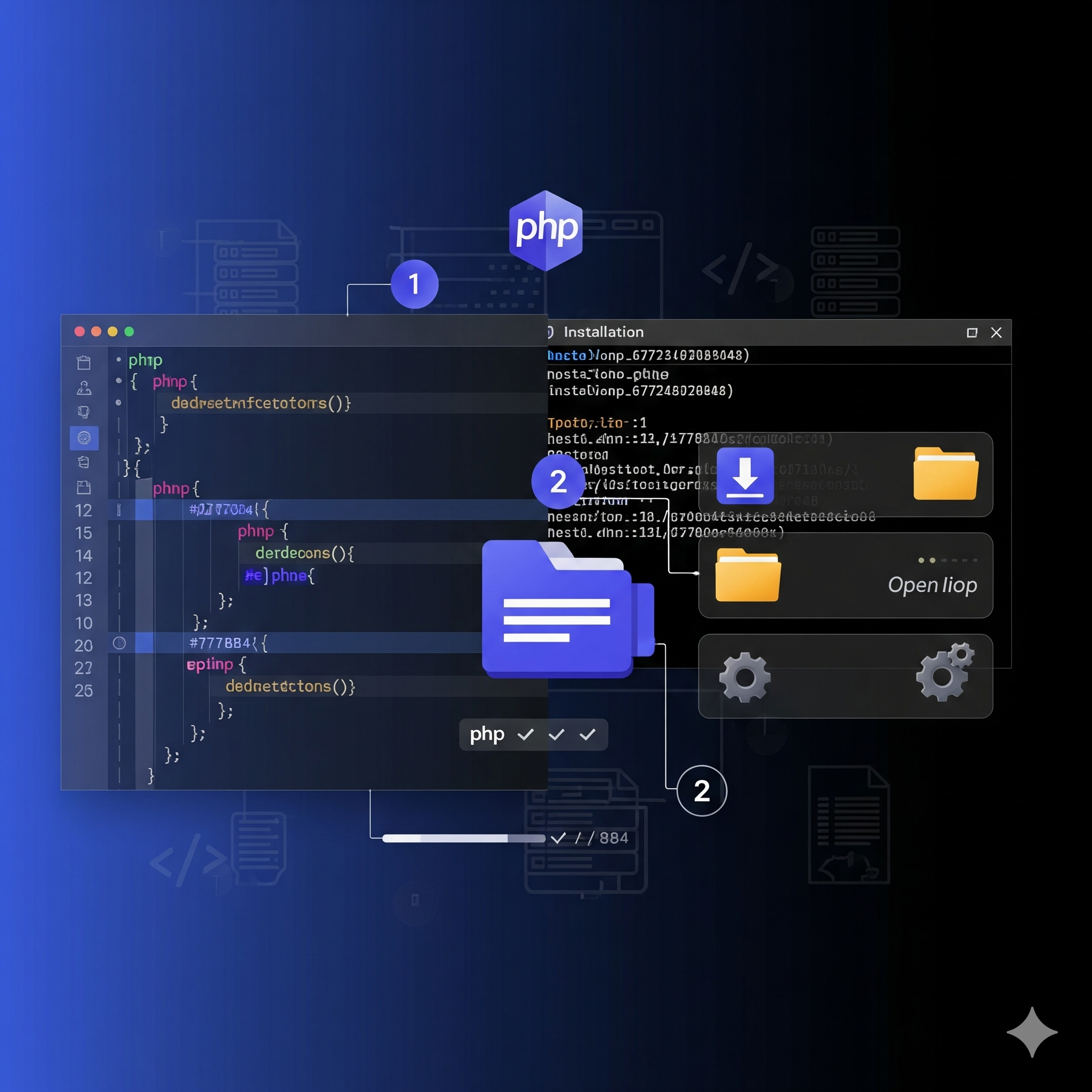Click the checkmark next to / / 884
The width and height of the screenshot is (1092, 1092).
tap(558, 838)
